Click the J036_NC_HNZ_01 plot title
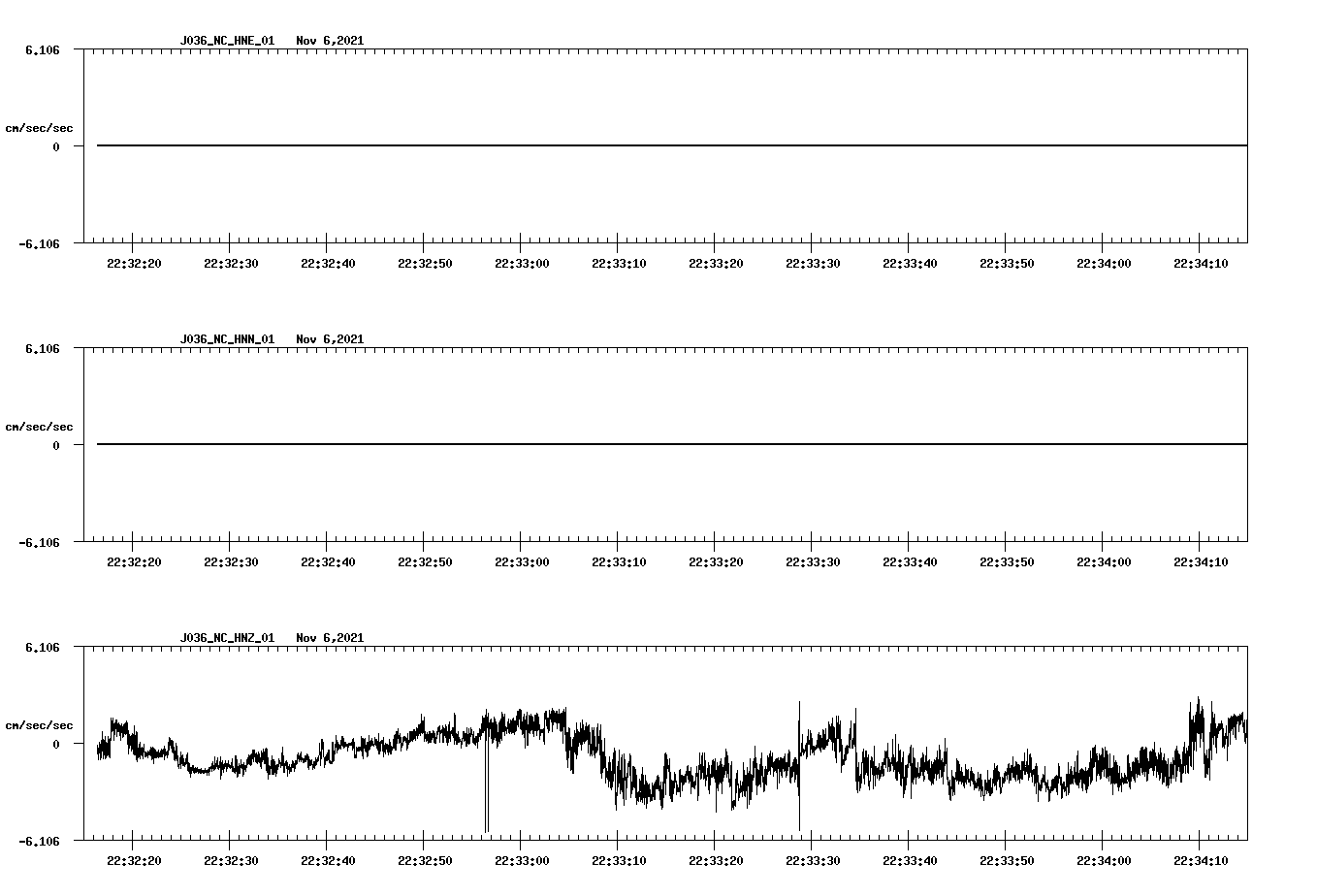This screenshot has height=896, width=1317. pos(227,638)
